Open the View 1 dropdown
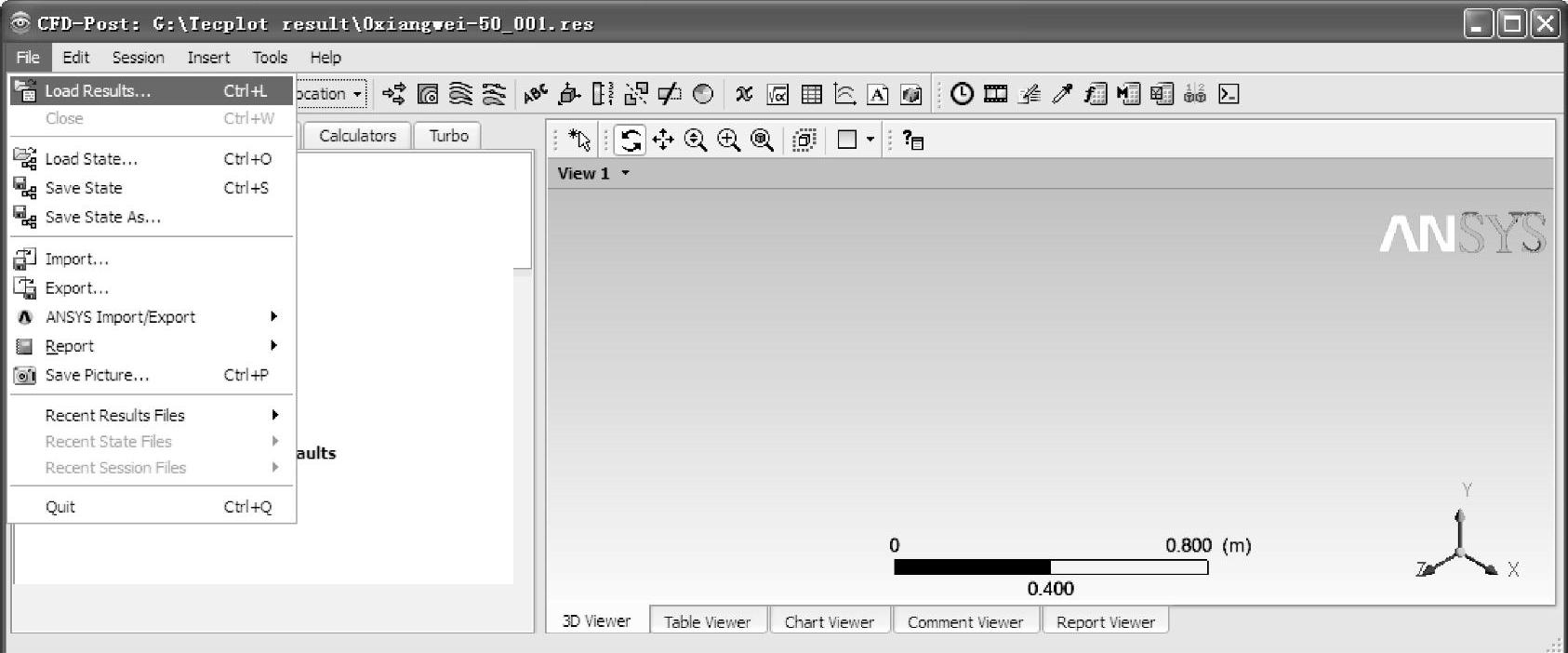The width and height of the screenshot is (1568, 653). [626, 173]
